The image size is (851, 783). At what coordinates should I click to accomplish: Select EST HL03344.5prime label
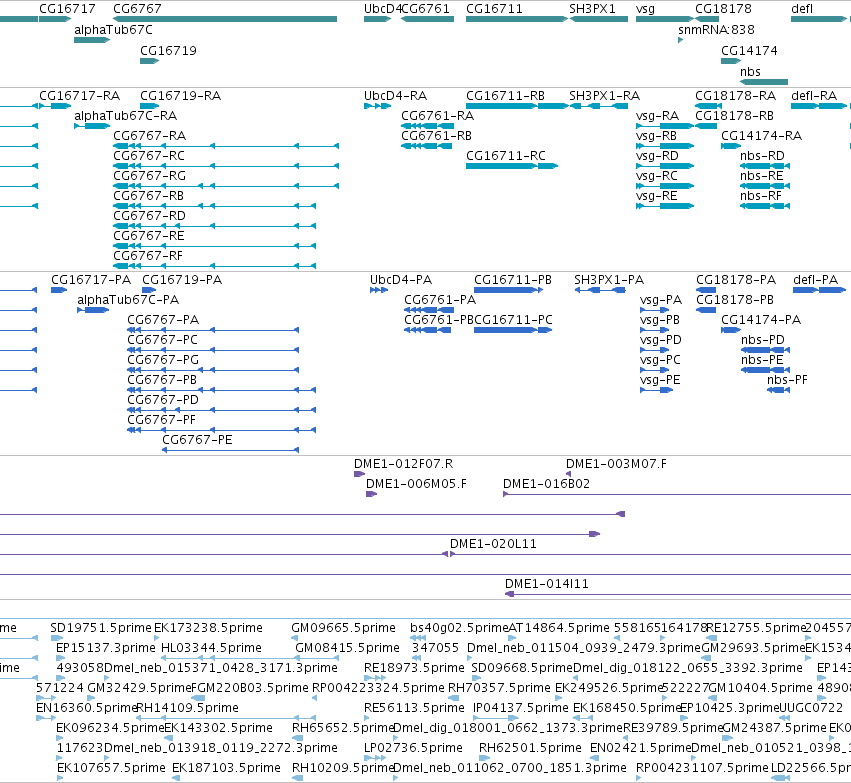(212, 648)
